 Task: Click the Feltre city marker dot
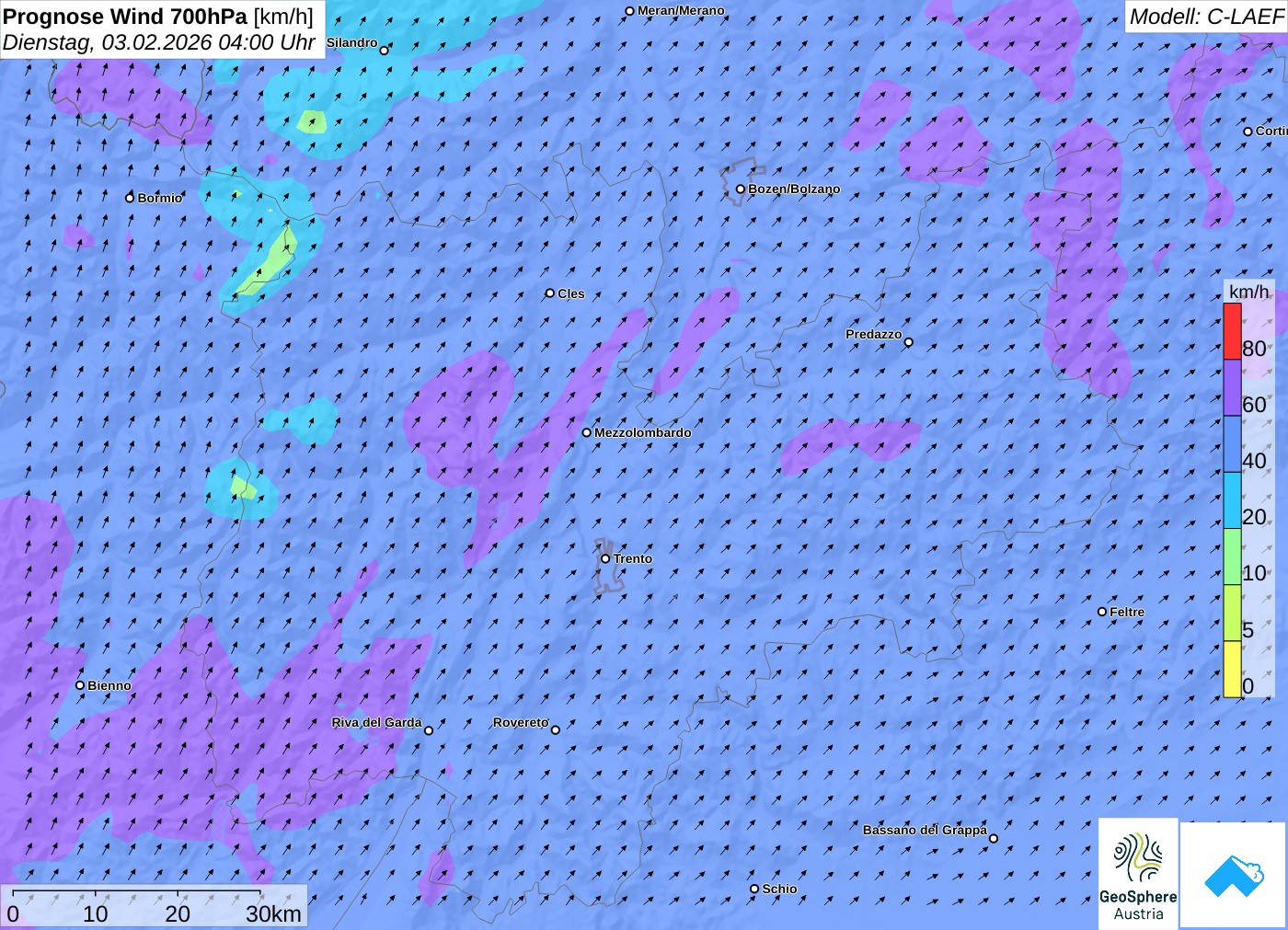click(x=1102, y=612)
